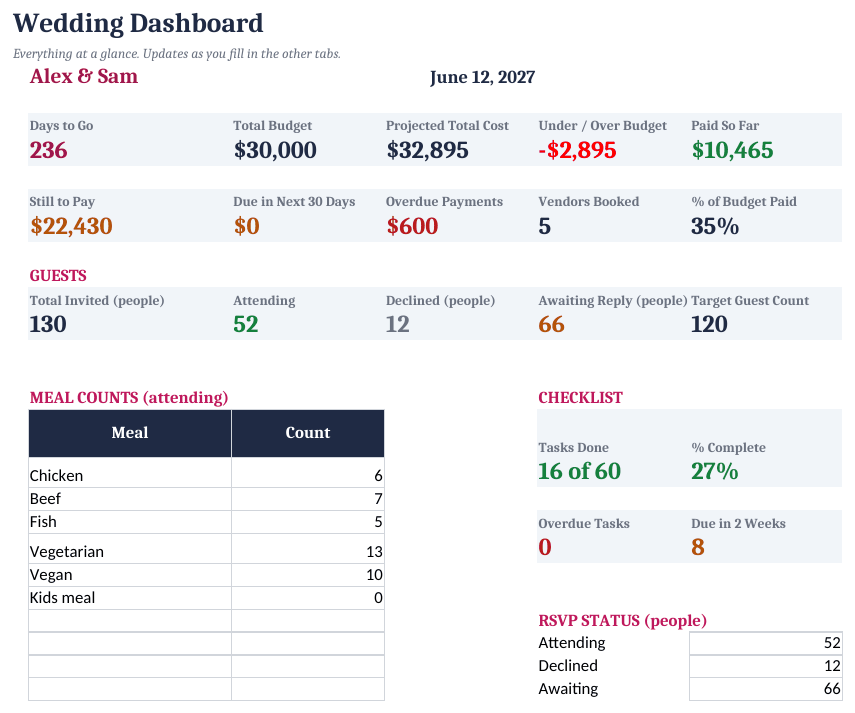Image resolution: width=855 pixels, height=713 pixels.
Task: Click the Total Budget value $30,000
Action: (x=275, y=150)
